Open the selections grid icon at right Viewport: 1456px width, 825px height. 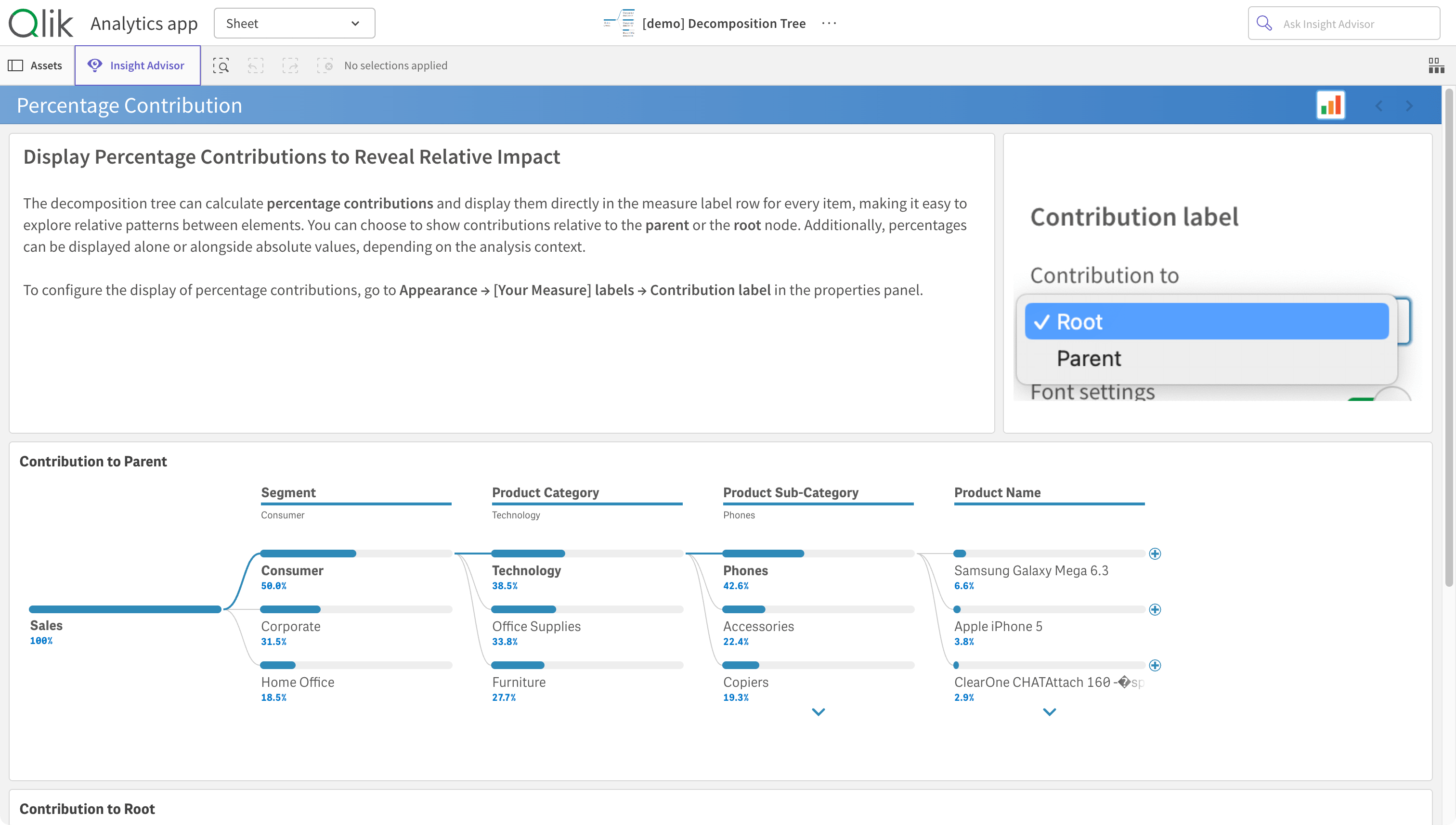pos(1436,66)
